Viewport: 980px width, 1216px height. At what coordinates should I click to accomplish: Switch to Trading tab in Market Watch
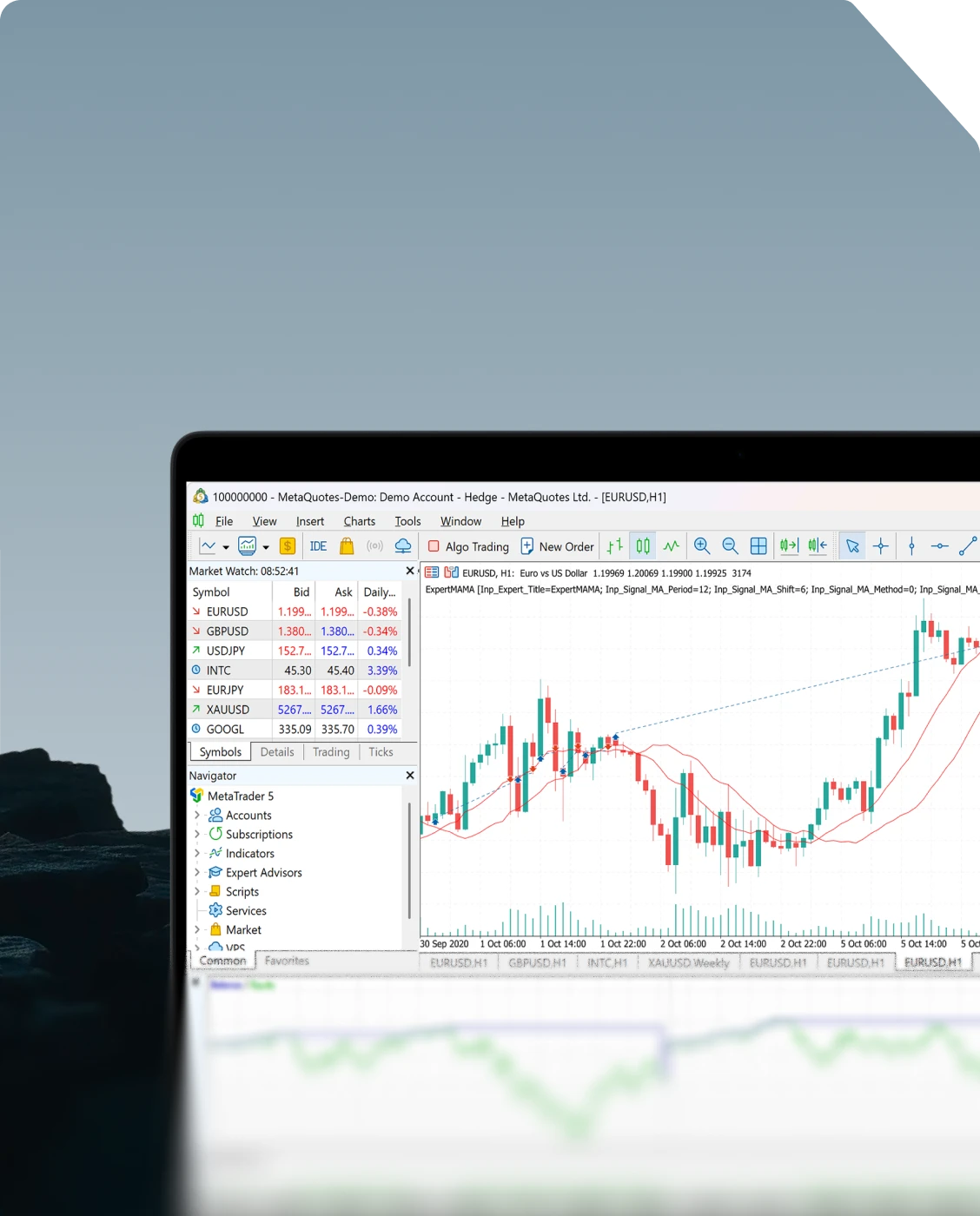point(331,752)
